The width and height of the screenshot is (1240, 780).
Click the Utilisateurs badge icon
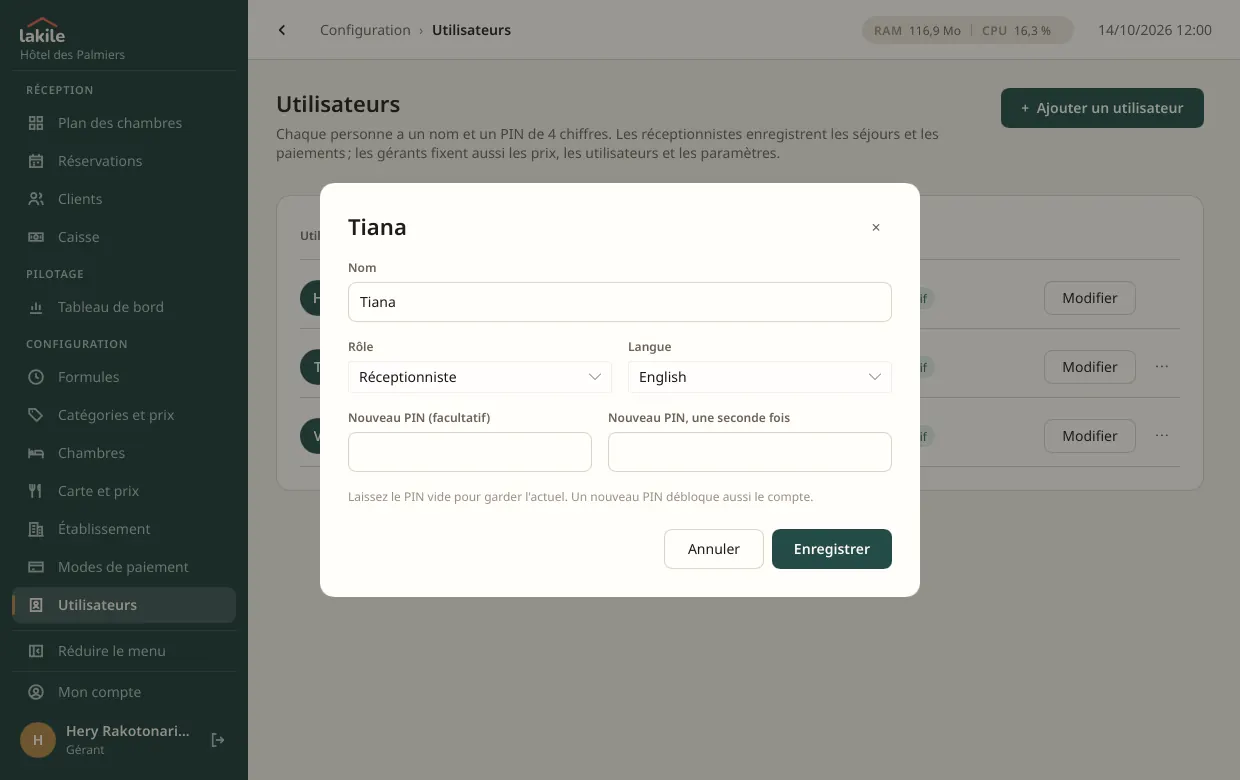coord(36,605)
